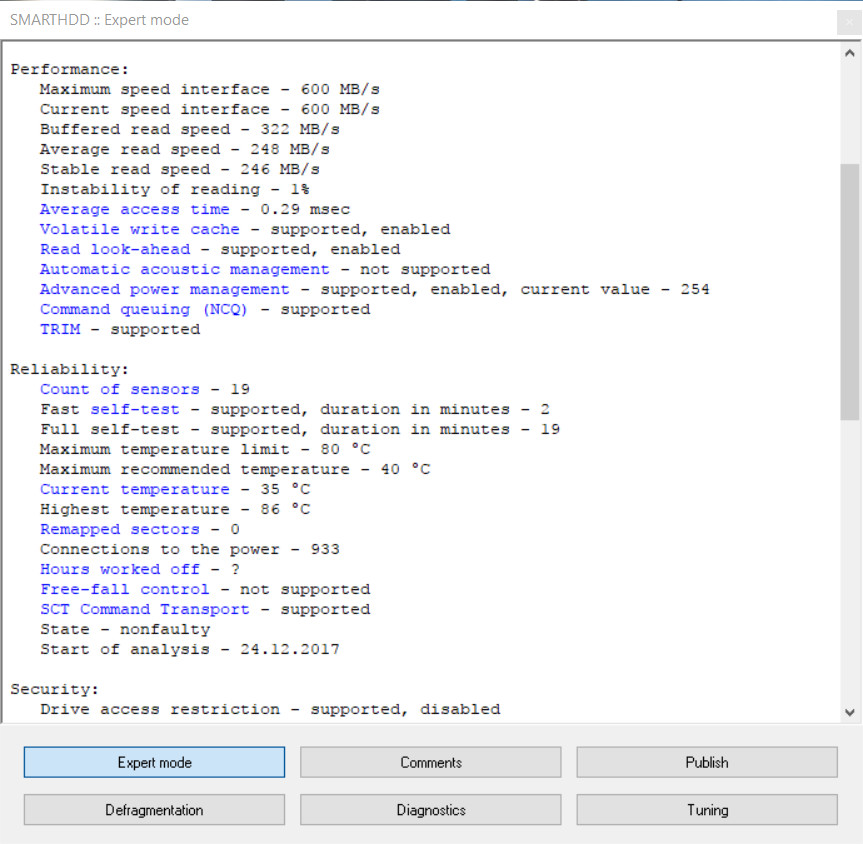Open Diagnostics
Screen dimensions: 863x844
point(430,809)
